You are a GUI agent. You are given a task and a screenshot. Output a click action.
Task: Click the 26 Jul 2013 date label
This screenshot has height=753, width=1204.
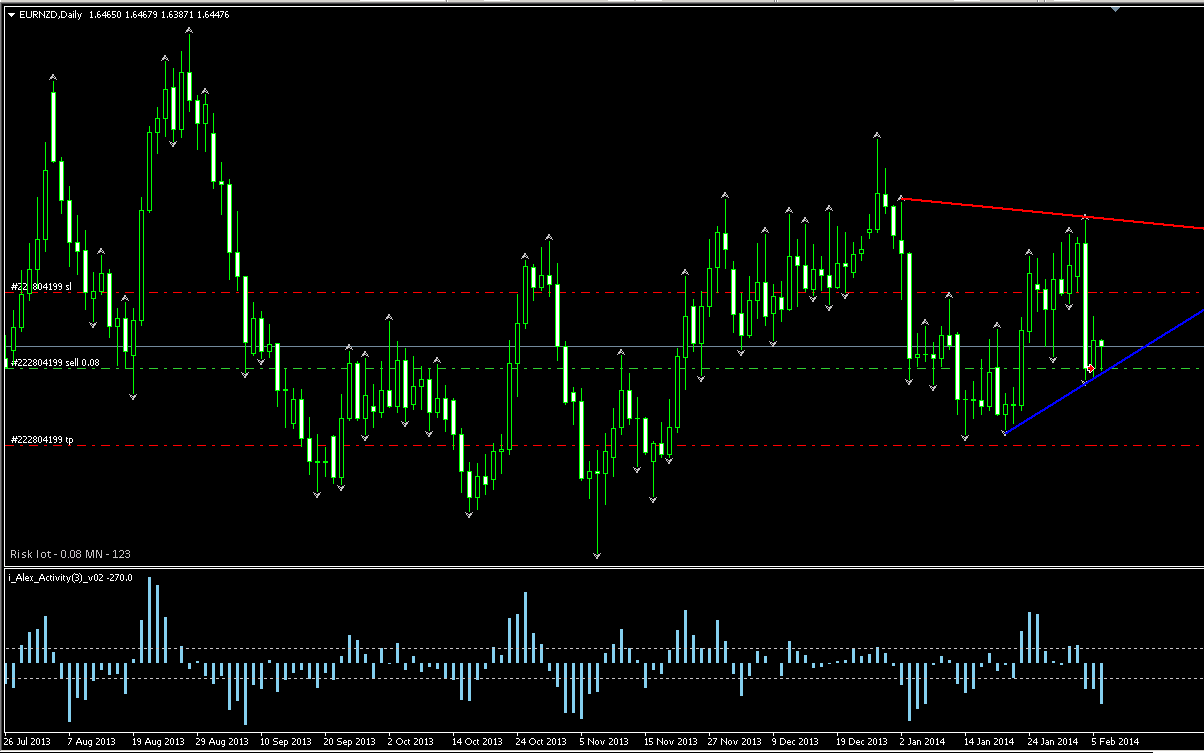click(x=27, y=742)
